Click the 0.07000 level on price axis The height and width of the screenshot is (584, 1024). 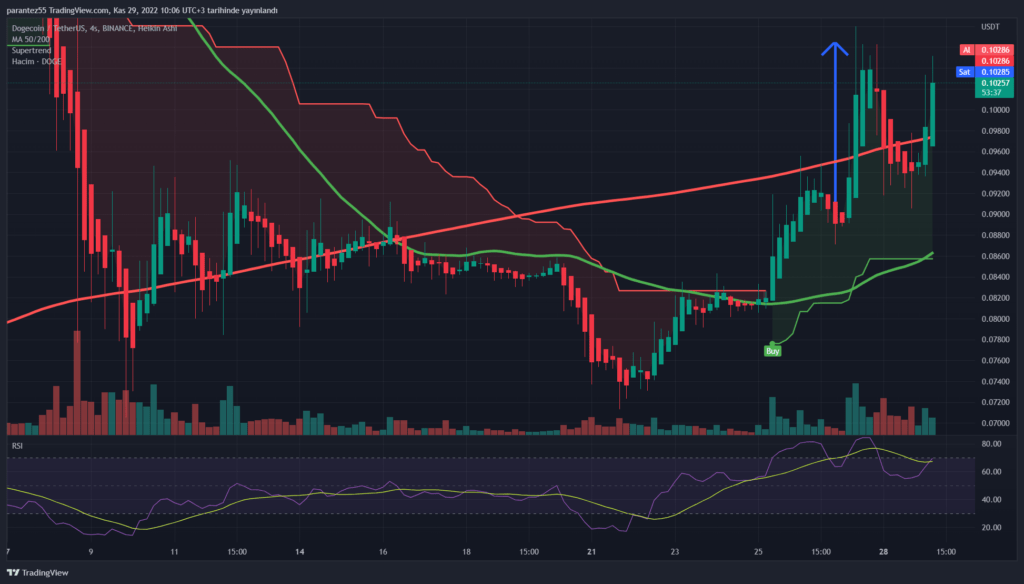click(994, 424)
